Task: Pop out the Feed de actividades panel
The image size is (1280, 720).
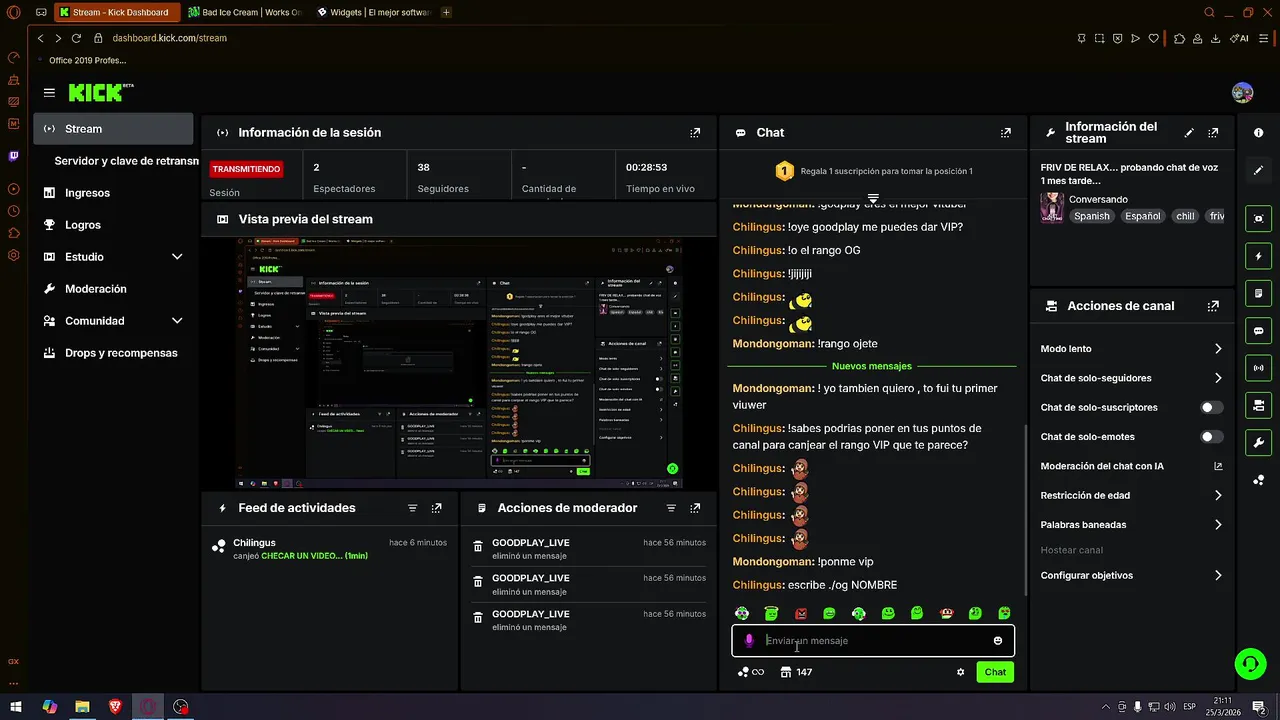Action: [436, 508]
